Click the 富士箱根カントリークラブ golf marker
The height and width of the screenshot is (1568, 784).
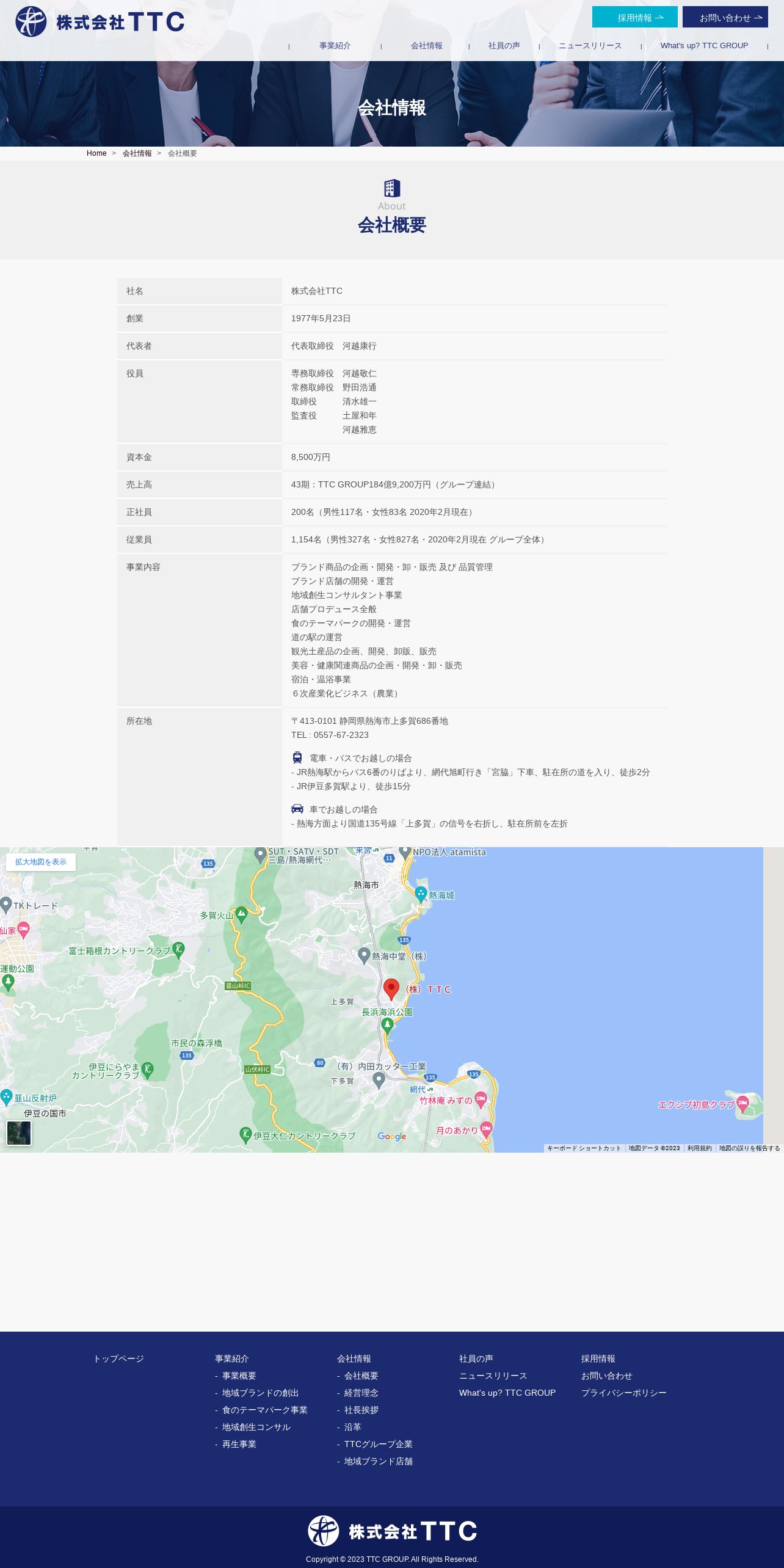[178, 950]
